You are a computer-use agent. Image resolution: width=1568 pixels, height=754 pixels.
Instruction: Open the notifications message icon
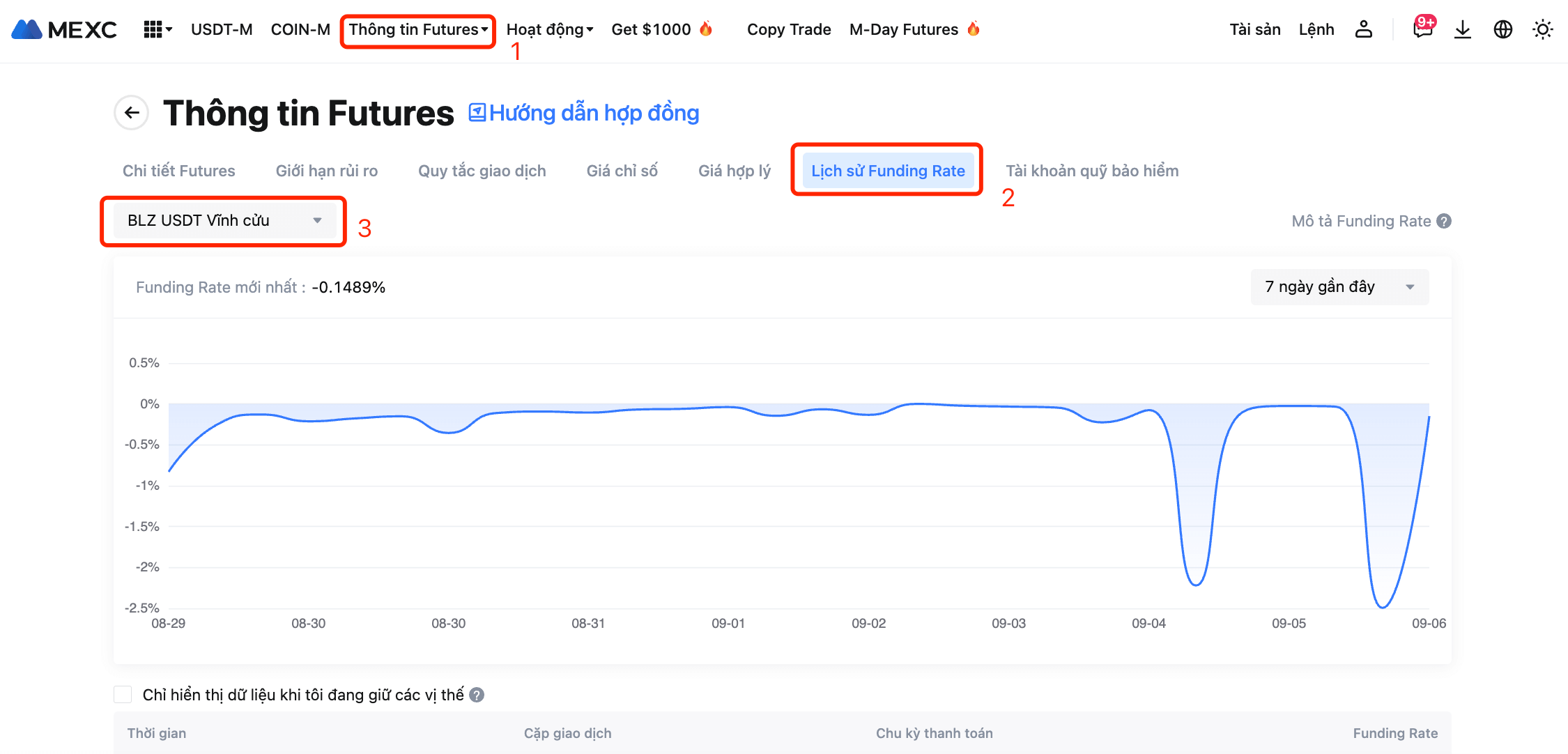[1422, 29]
